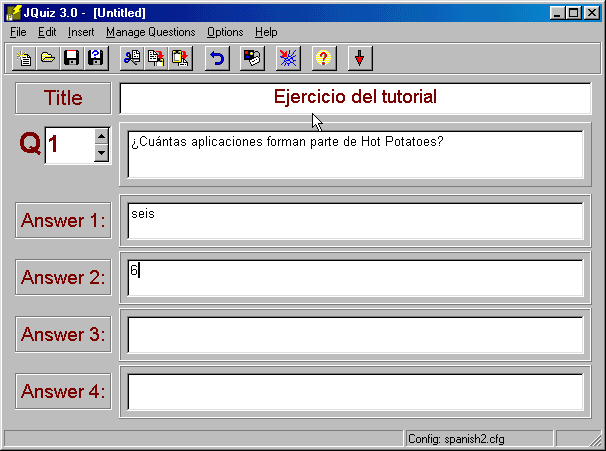
Task: Cut text with the scissors icon
Action: [132, 58]
